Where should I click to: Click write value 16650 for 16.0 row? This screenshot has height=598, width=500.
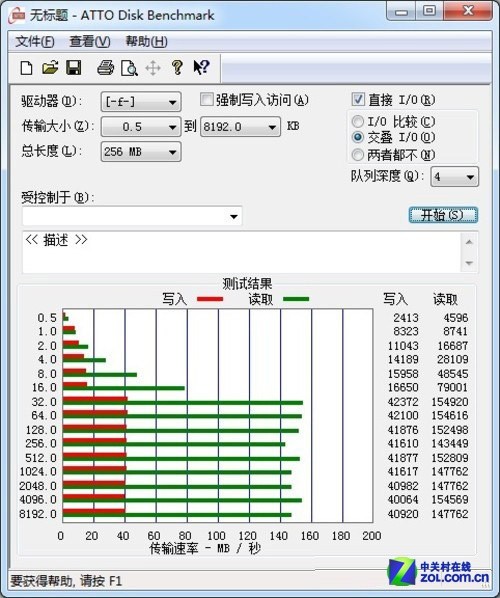click(x=403, y=387)
